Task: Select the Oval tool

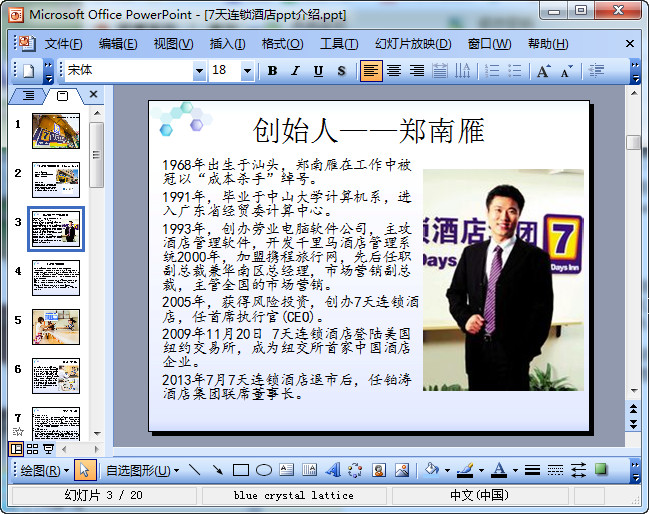Action: coord(264,470)
